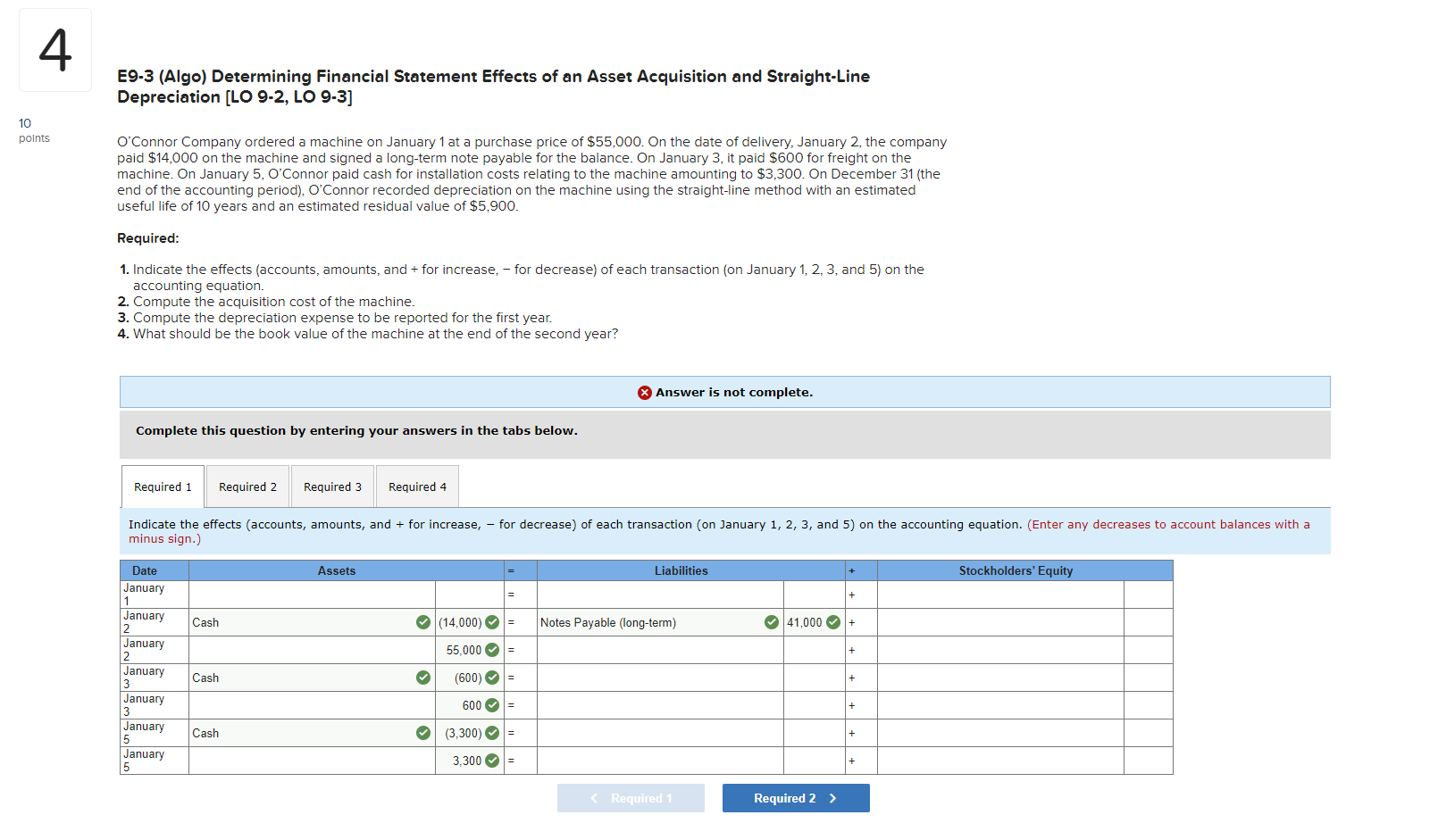Image resolution: width=1438 pixels, height=840 pixels.
Task: Click the January 1 asset account field
Action: (312, 595)
